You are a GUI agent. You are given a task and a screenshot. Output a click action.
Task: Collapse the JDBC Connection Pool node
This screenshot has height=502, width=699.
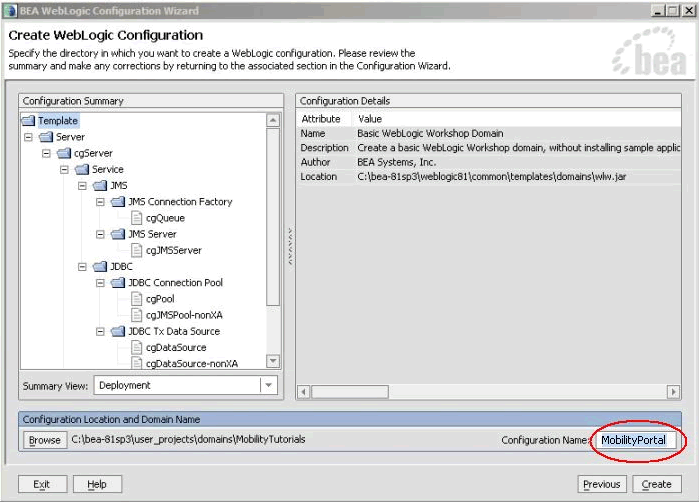tap(101, 283)
